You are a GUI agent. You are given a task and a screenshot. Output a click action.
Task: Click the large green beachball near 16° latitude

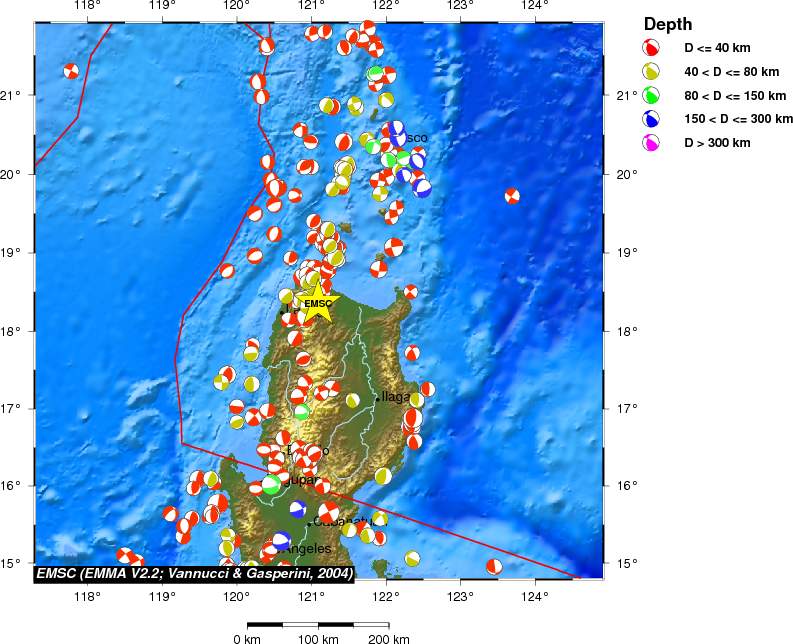270,485
